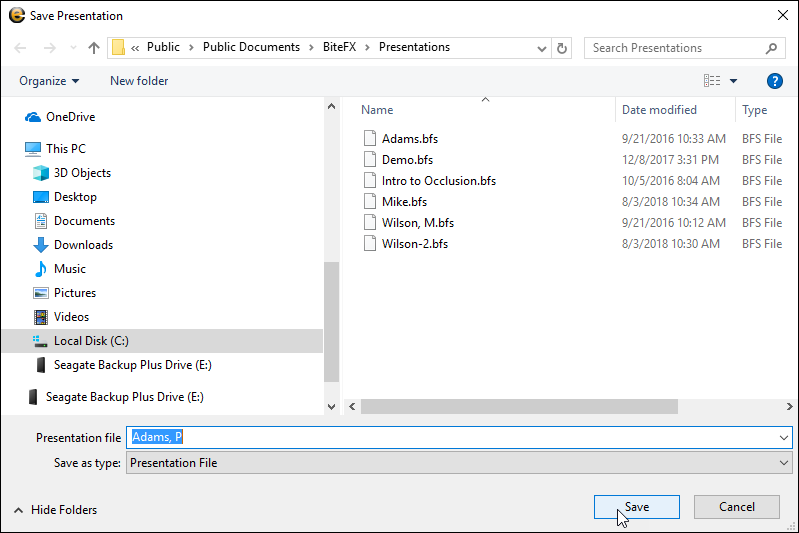Select OneDrive in navigation pane
The width and height of the screenshot is (799, 533).
[x=70, y=117]
